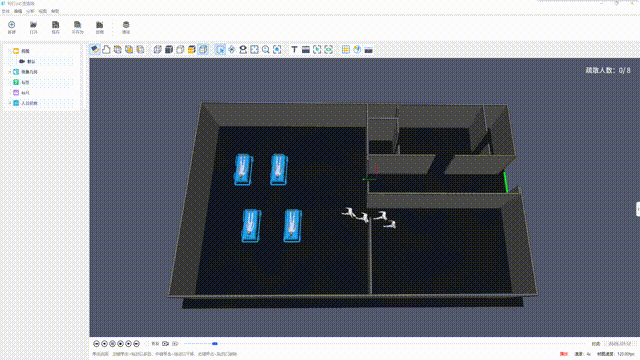This screenshot has height=360, width=640.
Task: Click the first circular playback control button
Action: tap(96, 344)
